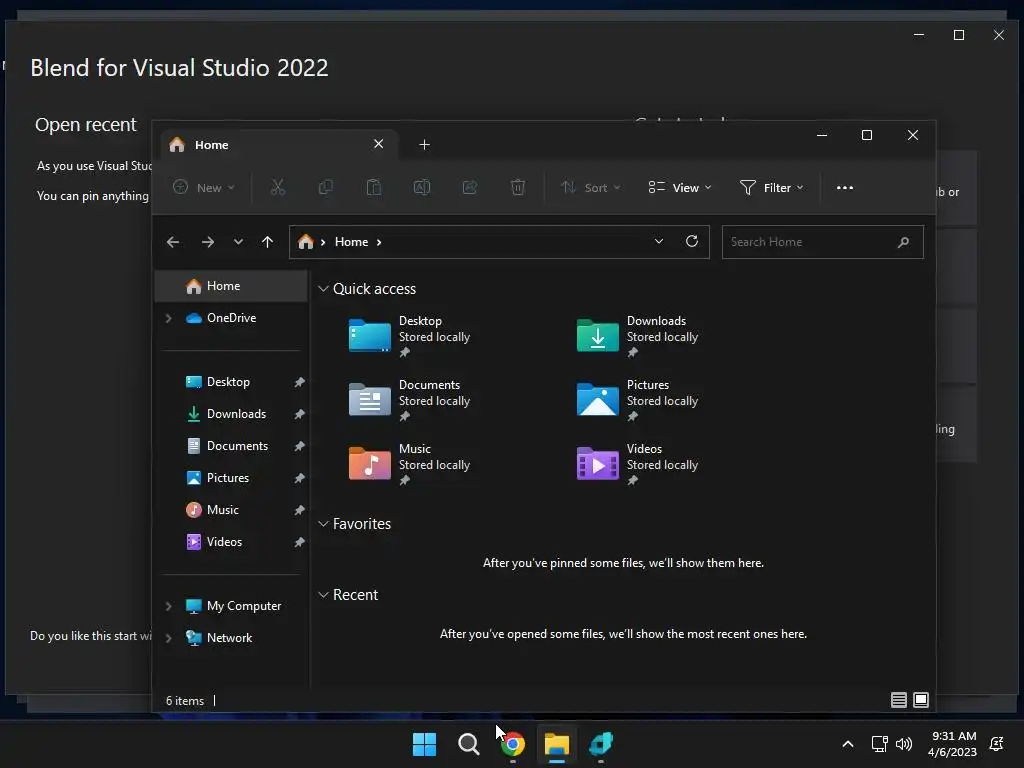Add a new File Explorer tab
Image resolution: width=1024 pixels, height=768 pixels.
(x=424, y=144)
